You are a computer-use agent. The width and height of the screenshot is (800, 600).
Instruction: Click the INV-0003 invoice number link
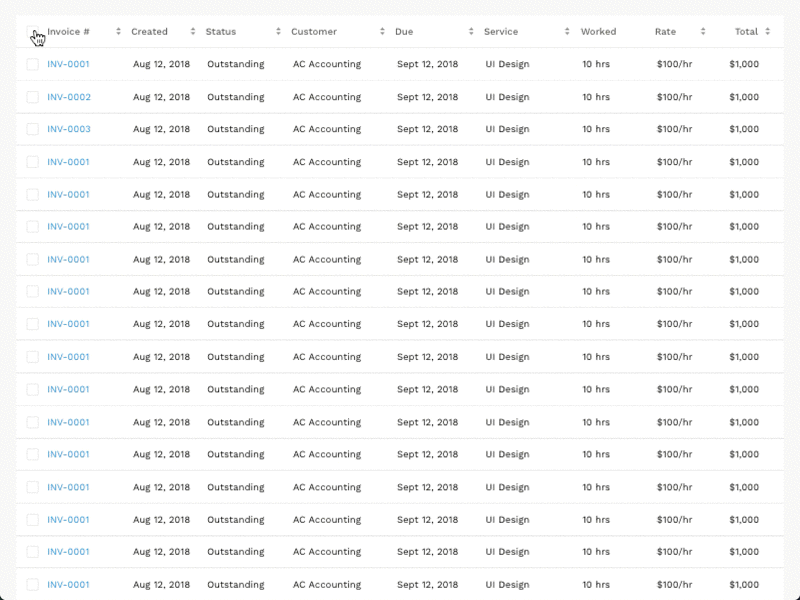(67, 129)
